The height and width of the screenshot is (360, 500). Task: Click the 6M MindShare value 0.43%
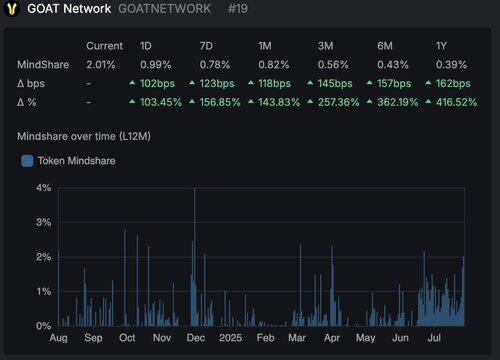point(393,64)
